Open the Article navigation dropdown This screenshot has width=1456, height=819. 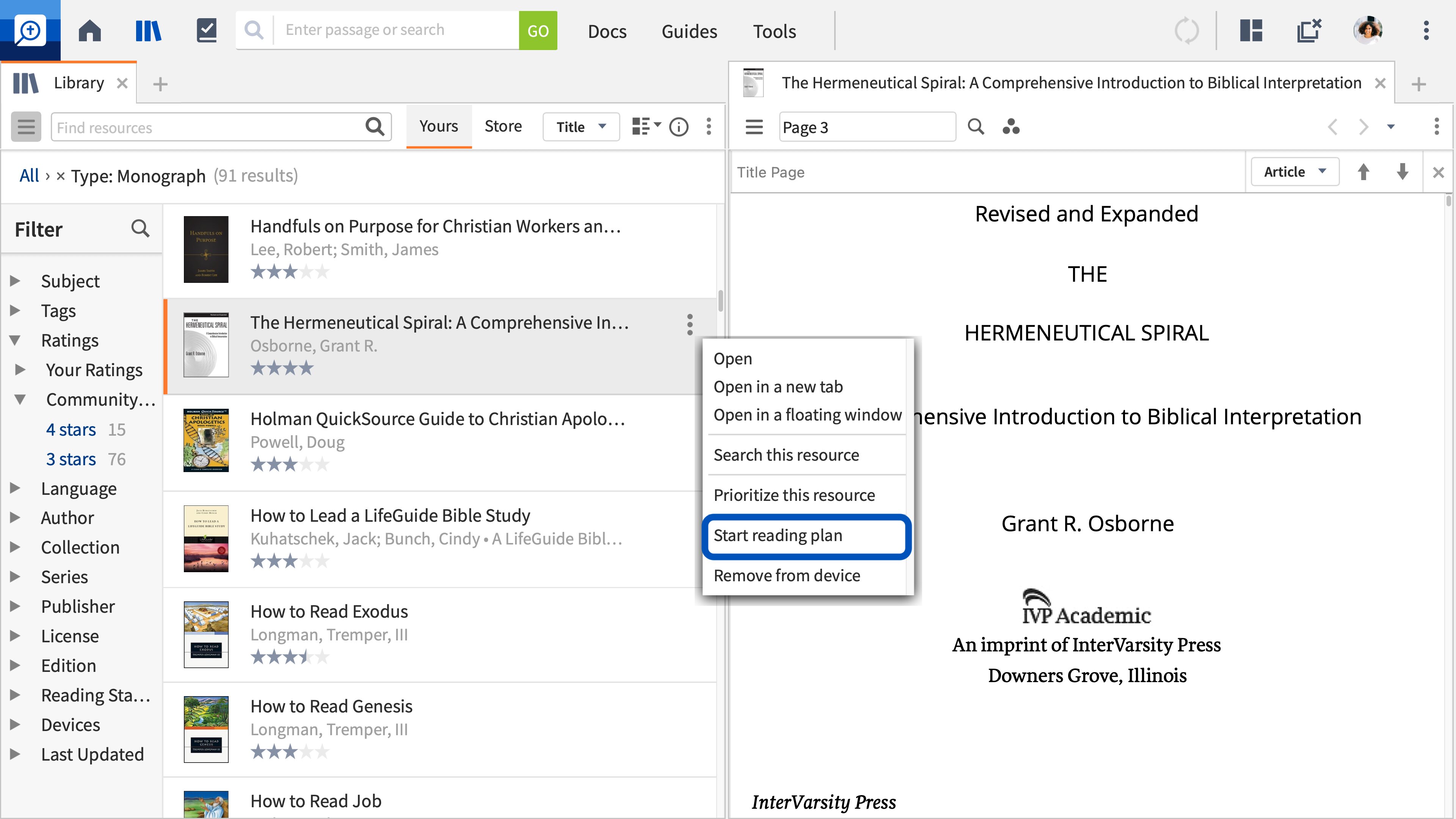point(1294,172)
